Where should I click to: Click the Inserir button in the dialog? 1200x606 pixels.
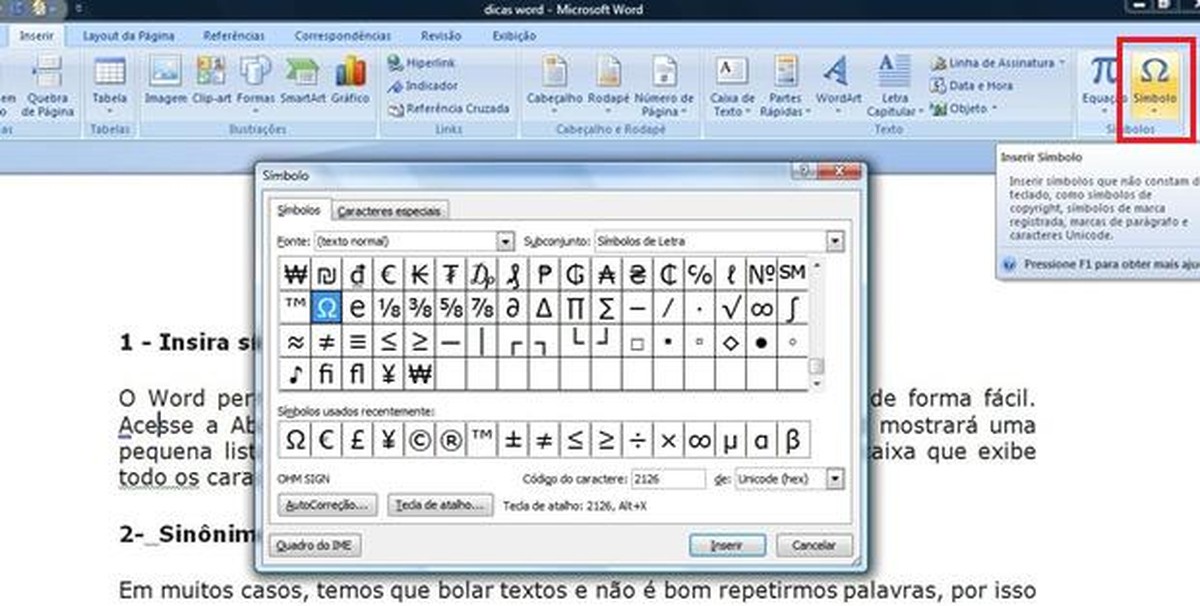click(727, 545)
